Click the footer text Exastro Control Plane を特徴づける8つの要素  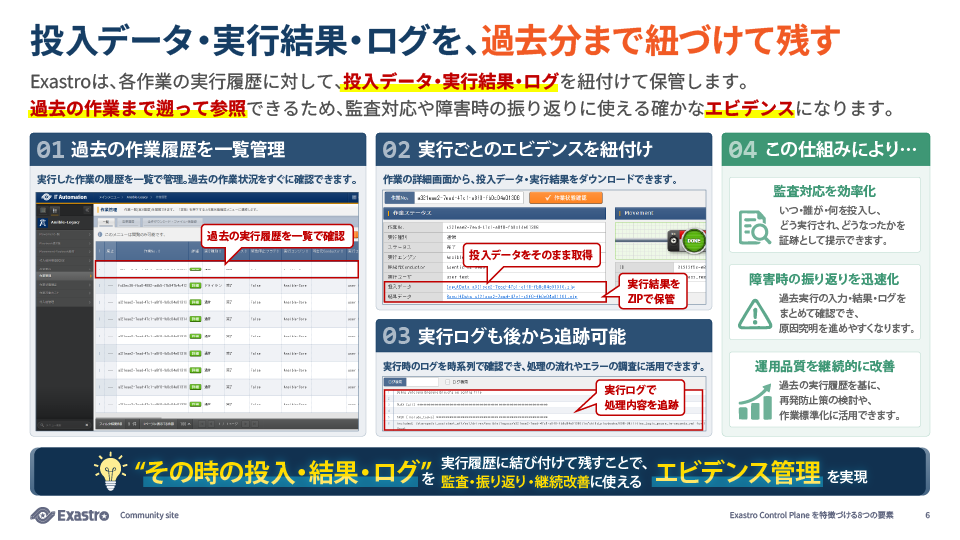(811, 516)
